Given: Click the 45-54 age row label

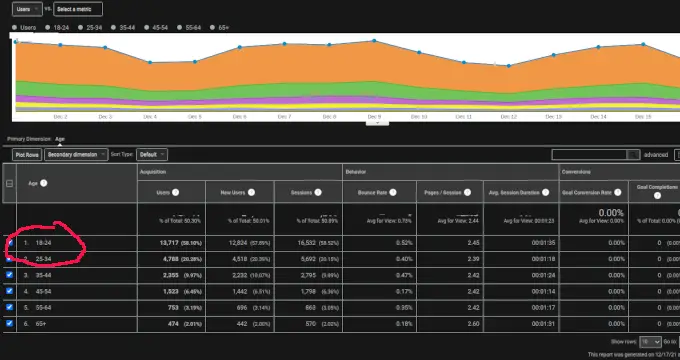Looking at the screenshot, I should 43,291.
